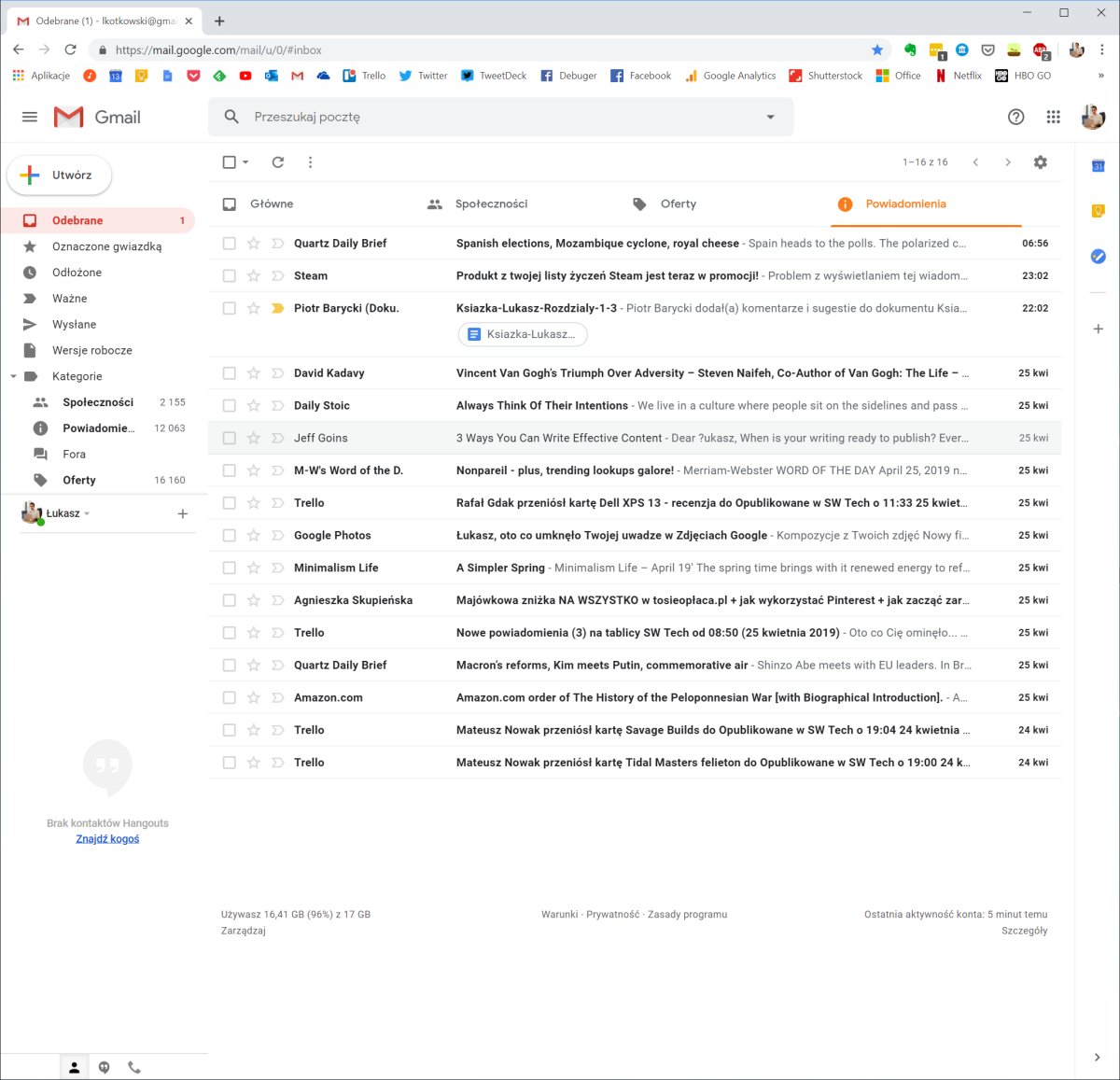The width and height of the screenshot is (1120, 1080).
Task: Open the Evernote extension icon
Action: (911, 49)
